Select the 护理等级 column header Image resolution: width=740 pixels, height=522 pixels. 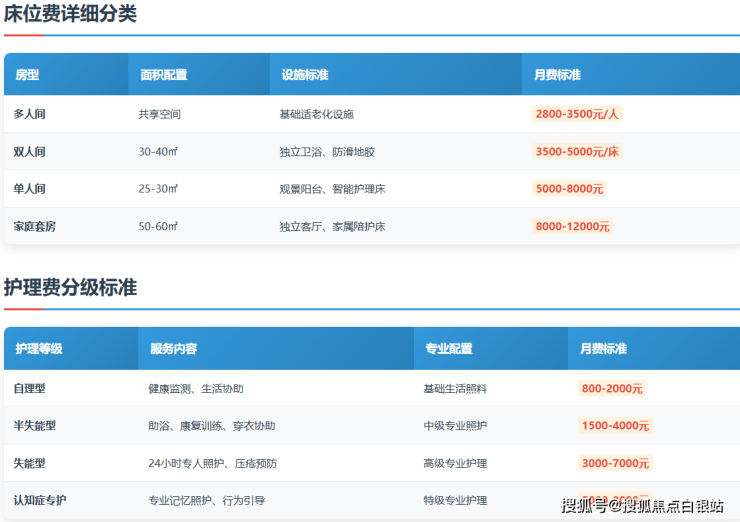tap(39, 349)
